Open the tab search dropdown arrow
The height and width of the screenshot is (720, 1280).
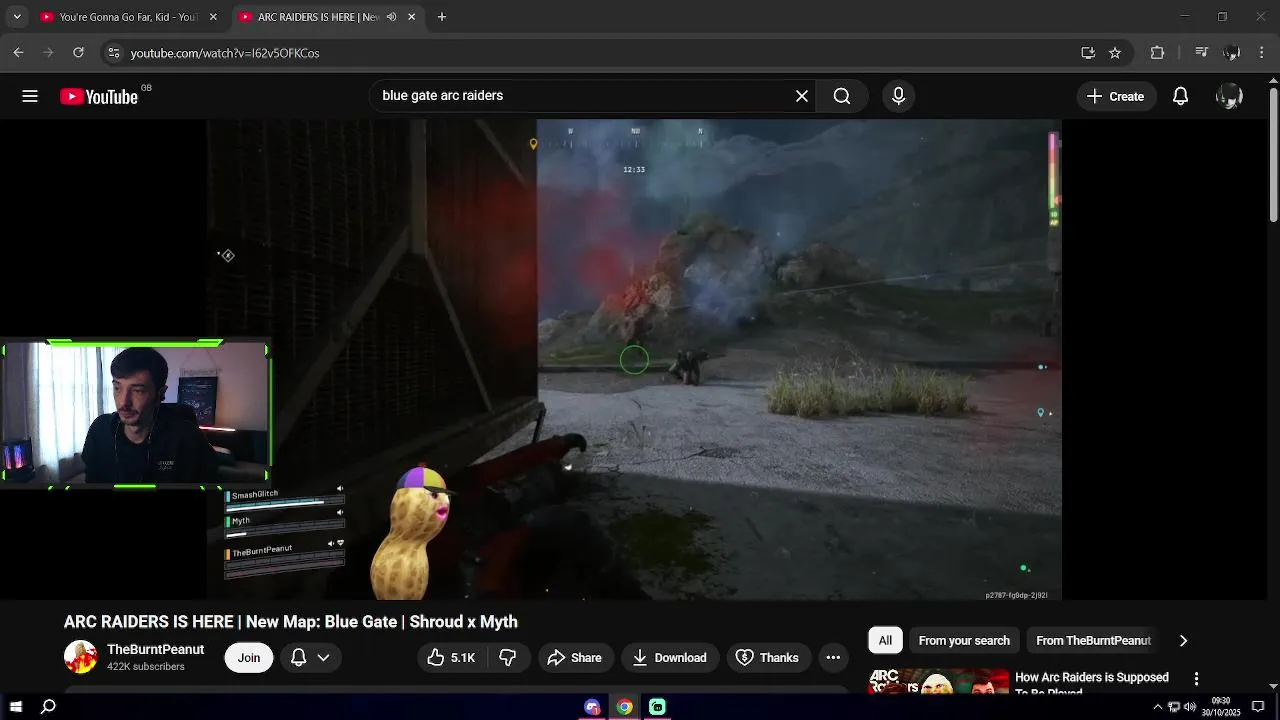[x=17, y=17]
